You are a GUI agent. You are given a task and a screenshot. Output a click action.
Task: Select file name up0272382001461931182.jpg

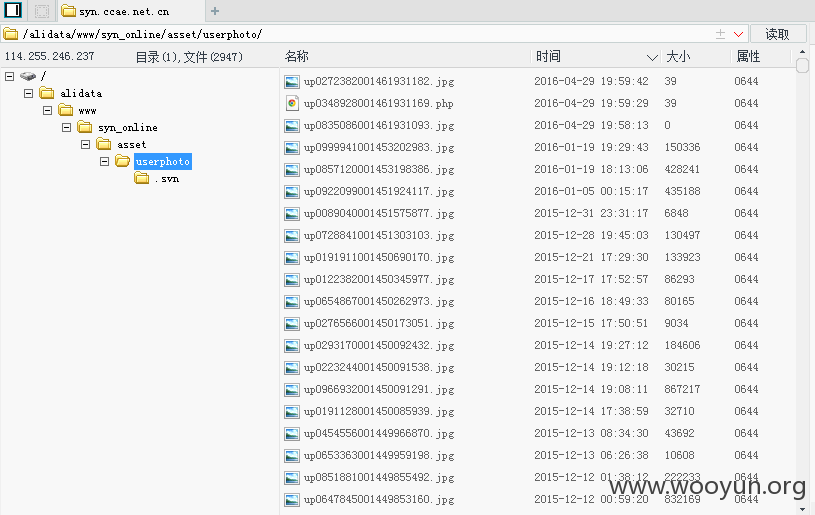point(379,82)
